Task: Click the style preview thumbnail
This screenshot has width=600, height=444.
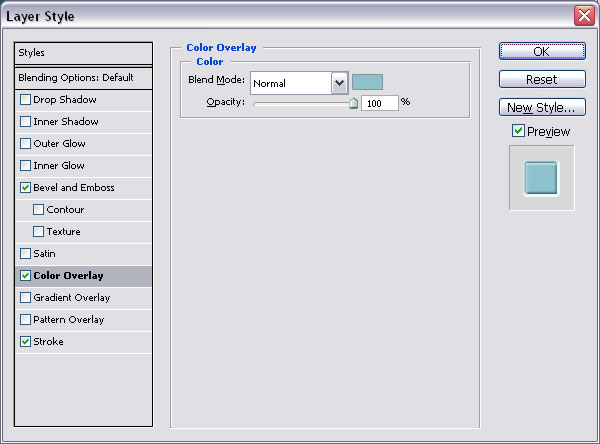Action: pos(541,178)
